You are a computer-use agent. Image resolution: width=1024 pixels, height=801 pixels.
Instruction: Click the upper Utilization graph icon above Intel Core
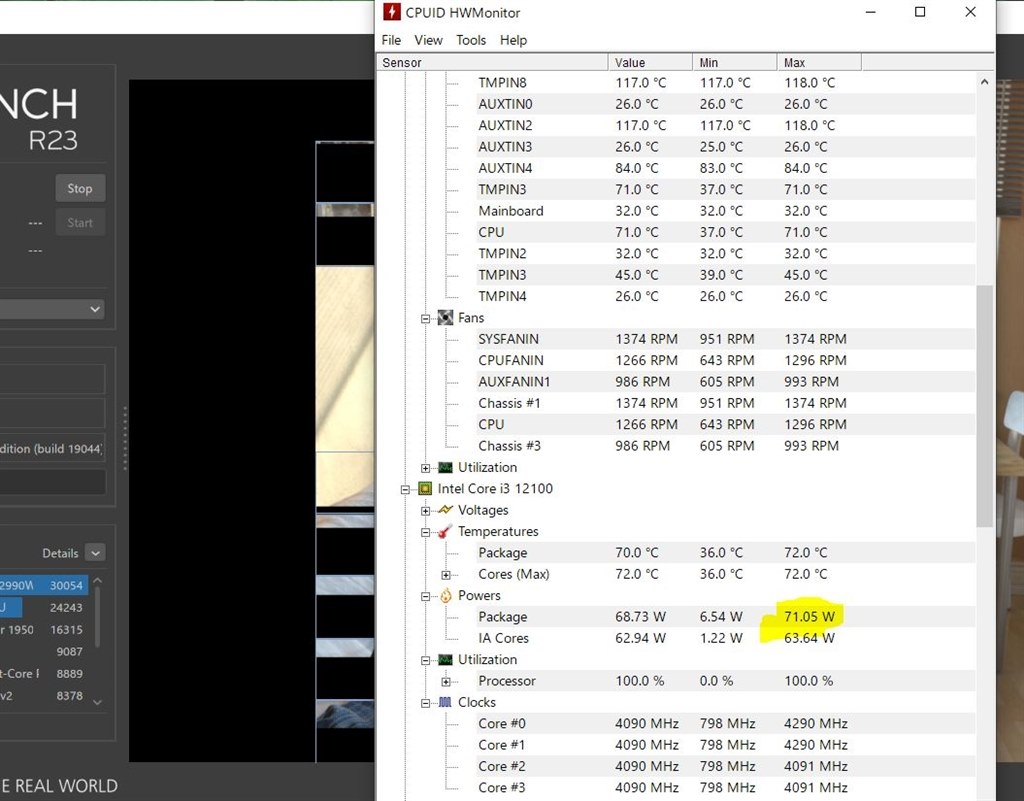click(445, 467)
